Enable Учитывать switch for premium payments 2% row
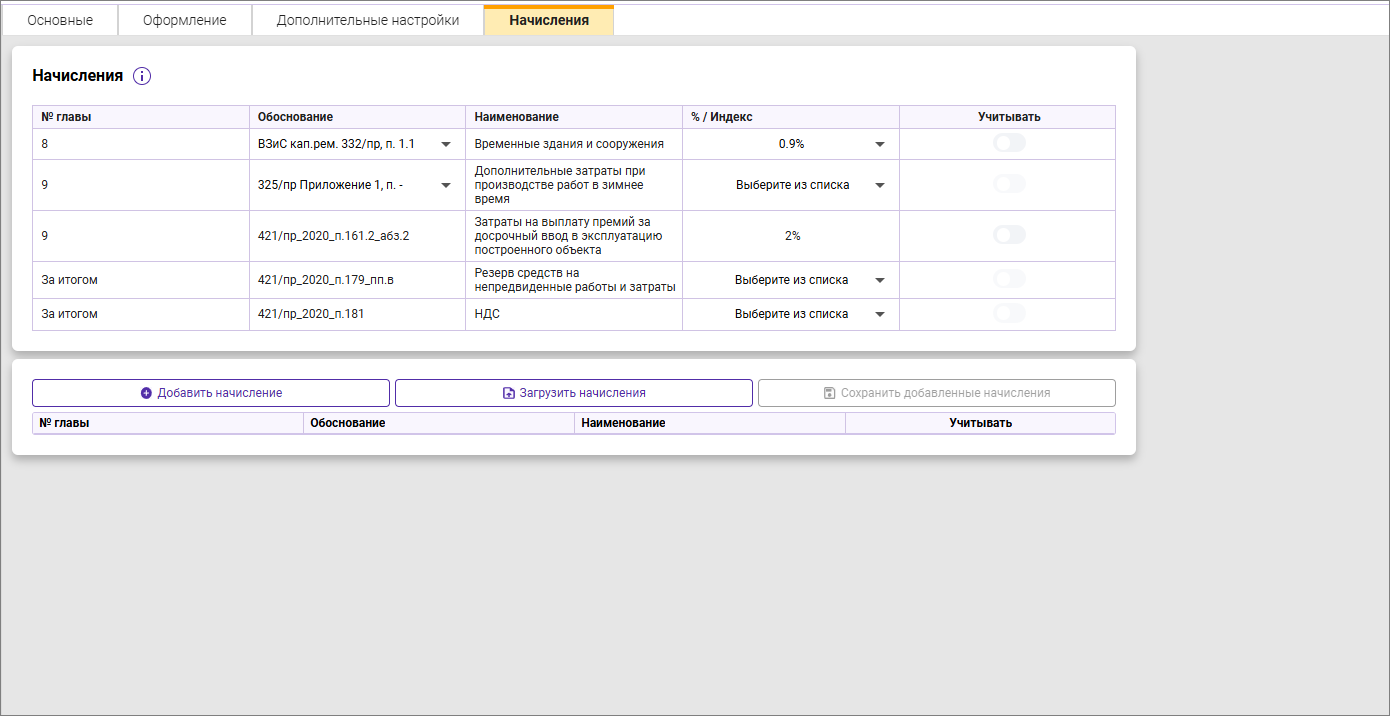Viewport: 1390px width, 716px height. tap(1009, 235)
